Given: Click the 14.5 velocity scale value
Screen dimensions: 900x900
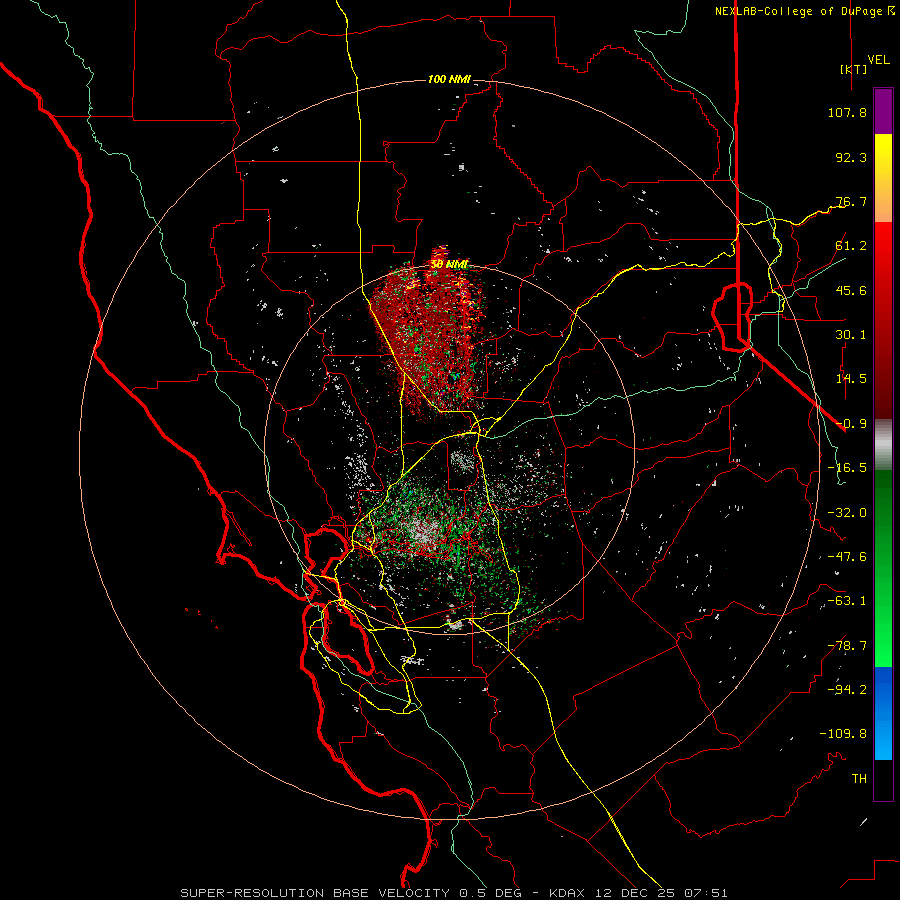Looking at the screenshot, I should pyautogui.click(x=851, y=379).
